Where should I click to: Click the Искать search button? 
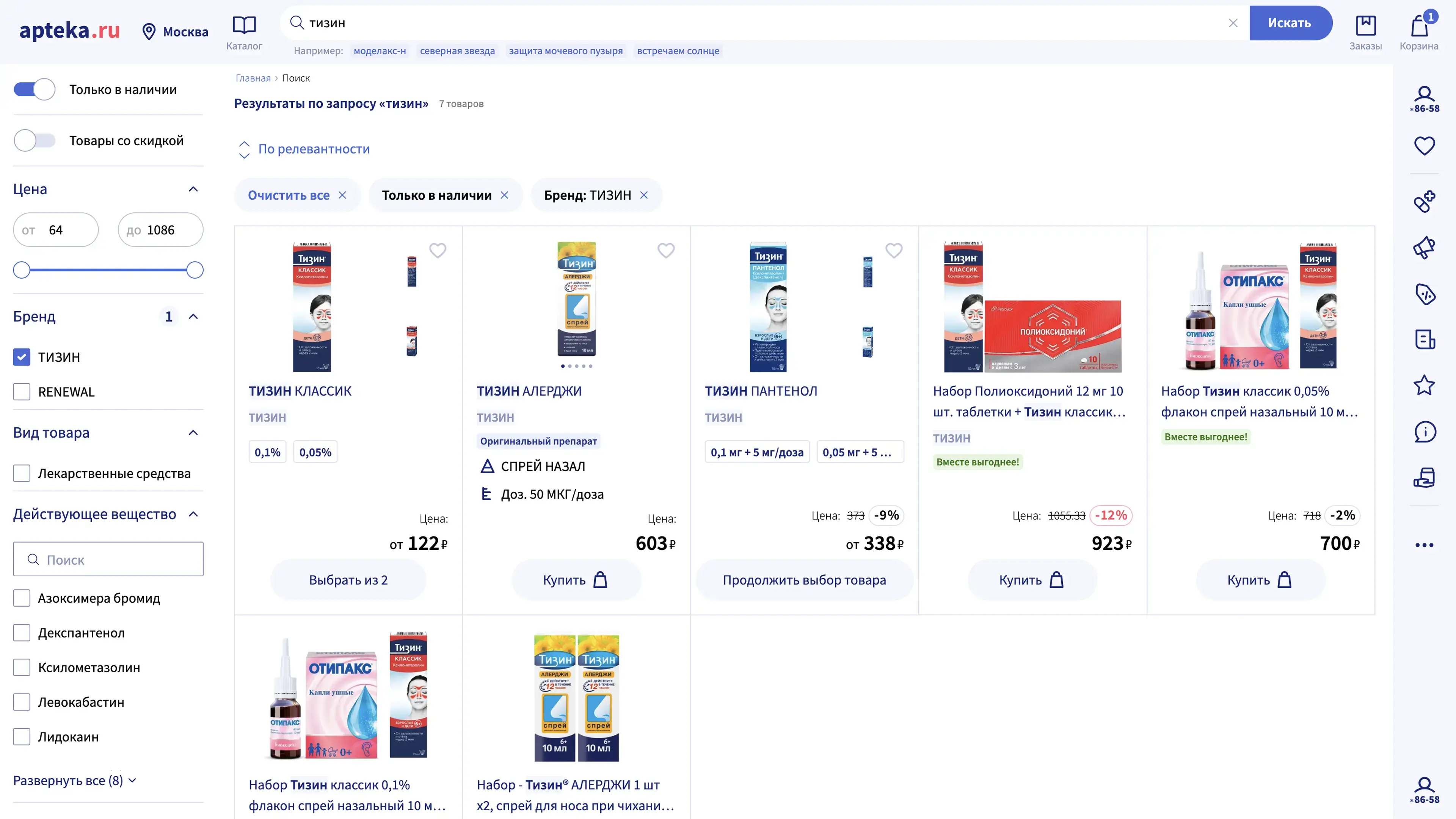coord(1289,23)
